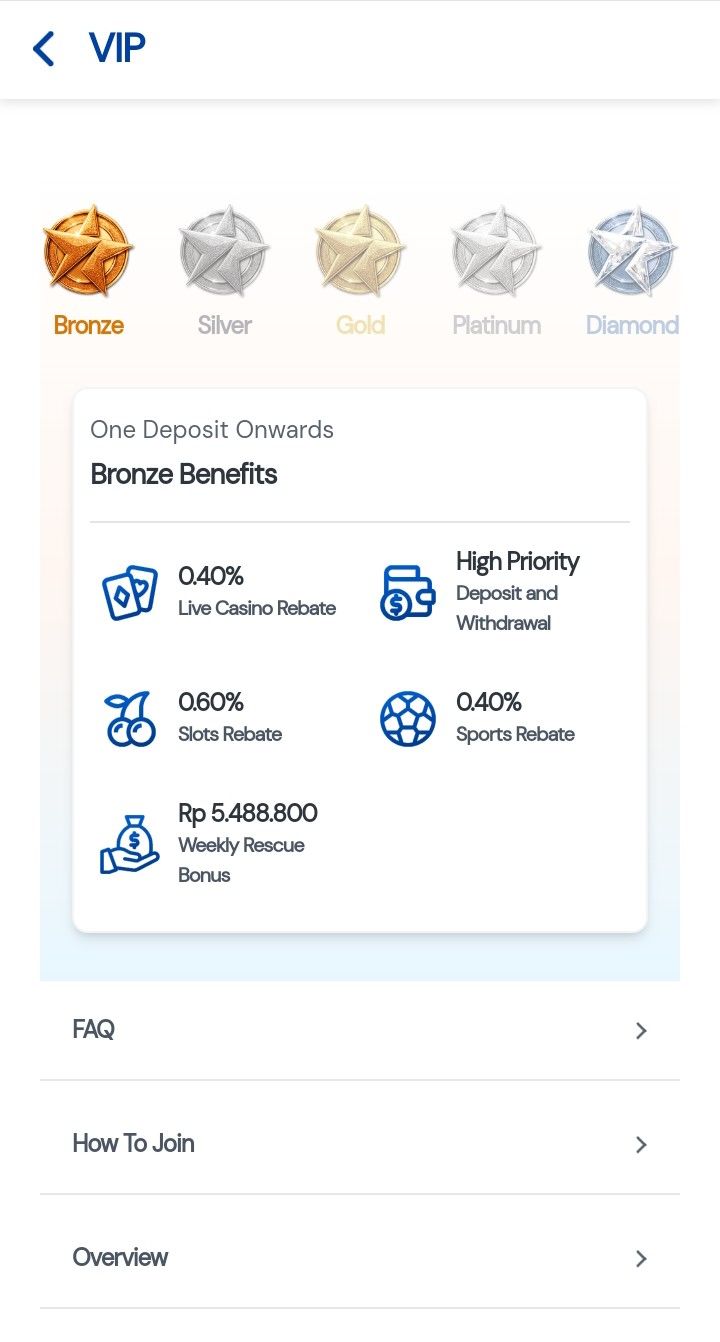Click the Slots cherries icon
The image size is (720, 1342).
(130, 719)
